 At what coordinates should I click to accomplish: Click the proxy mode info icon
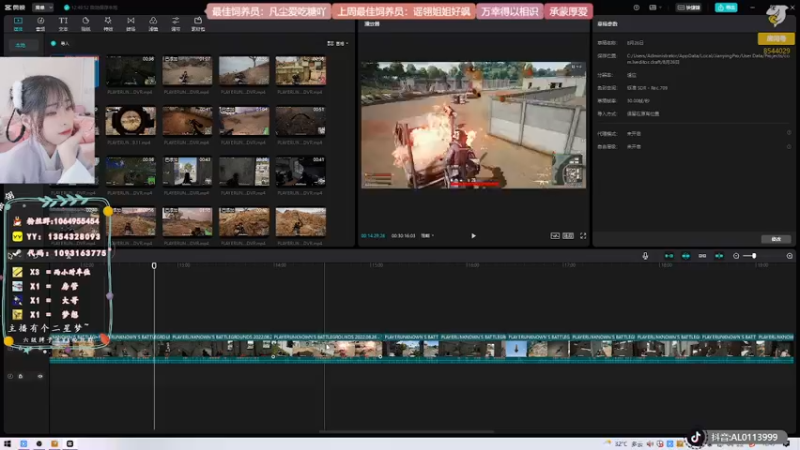[x=789, y=133]
